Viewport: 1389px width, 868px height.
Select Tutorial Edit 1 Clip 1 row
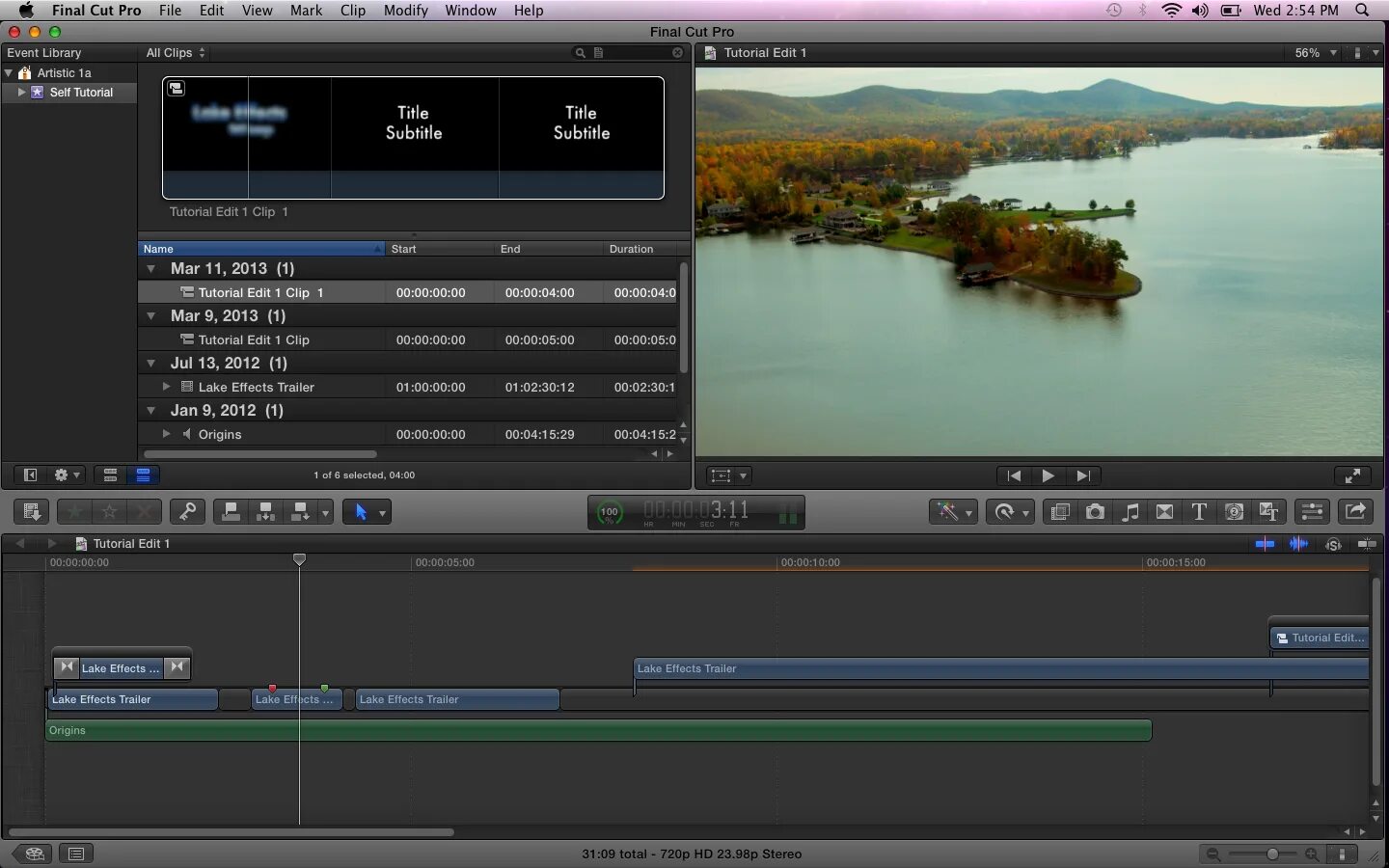point(409,292)
